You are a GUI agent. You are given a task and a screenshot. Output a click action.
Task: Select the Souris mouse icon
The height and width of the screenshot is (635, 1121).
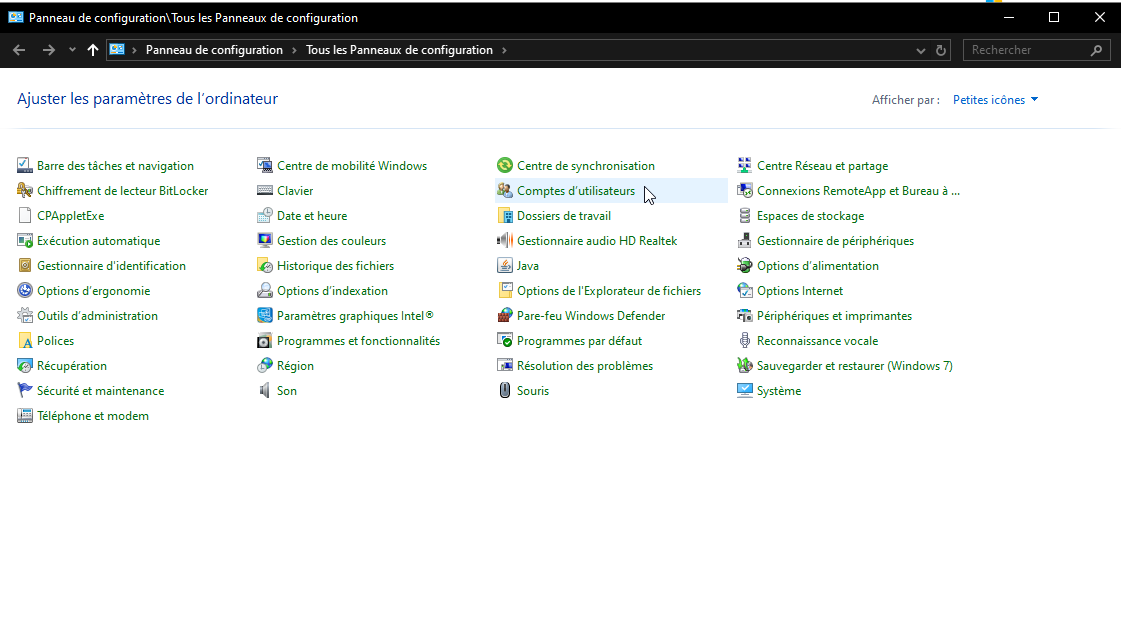click(505, 391)
